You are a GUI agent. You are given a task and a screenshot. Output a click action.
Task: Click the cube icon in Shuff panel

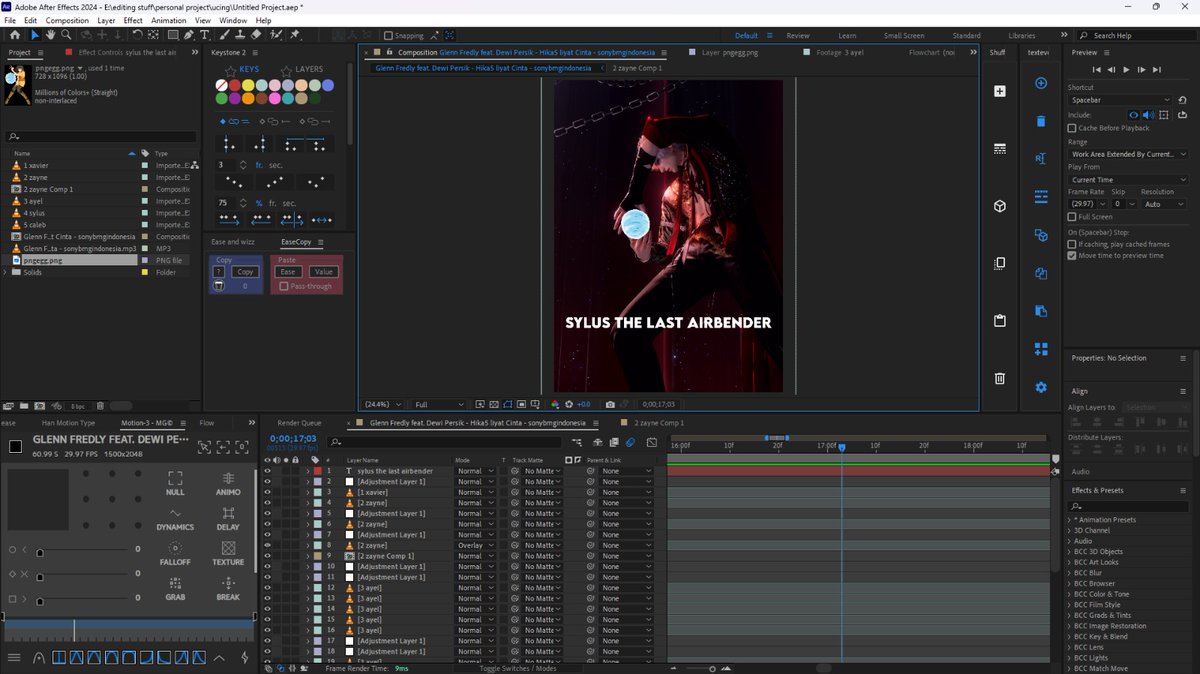999,206
